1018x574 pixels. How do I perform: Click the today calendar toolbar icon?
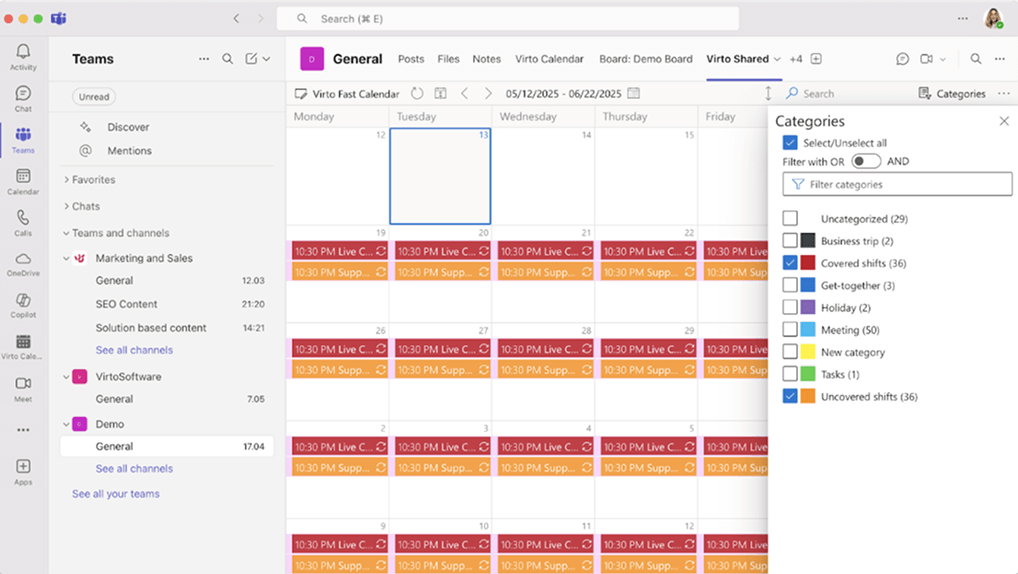[x=440, y=94]
